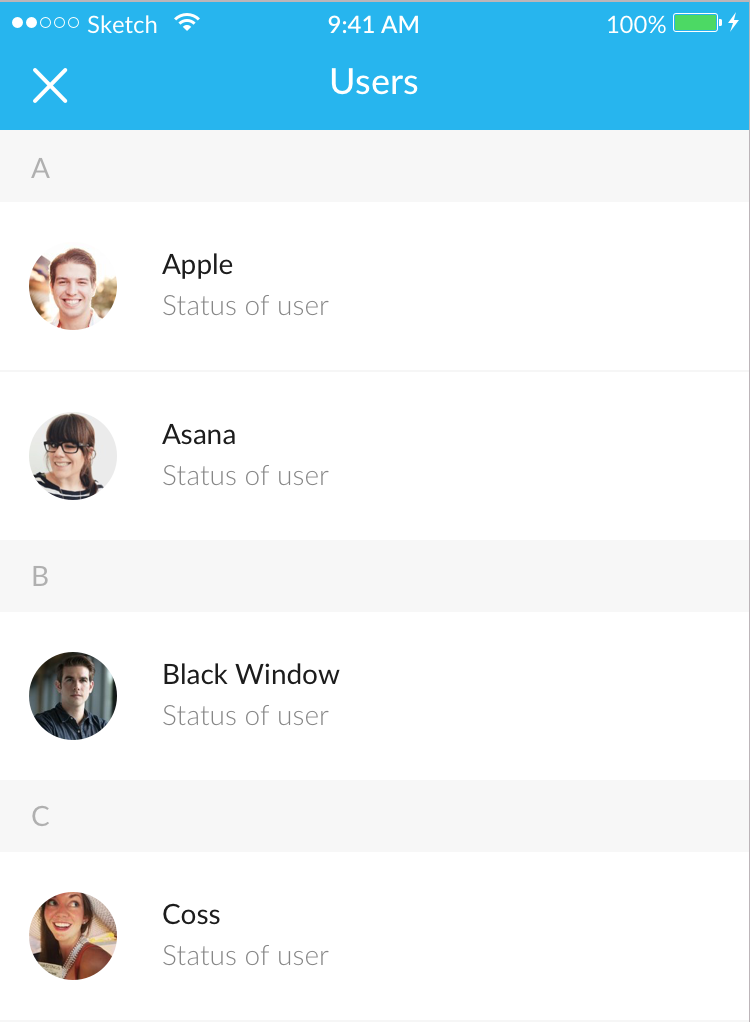Click section header A
Image resolution: width=750 pixels, height=1022 pixels.
point(374,166)
